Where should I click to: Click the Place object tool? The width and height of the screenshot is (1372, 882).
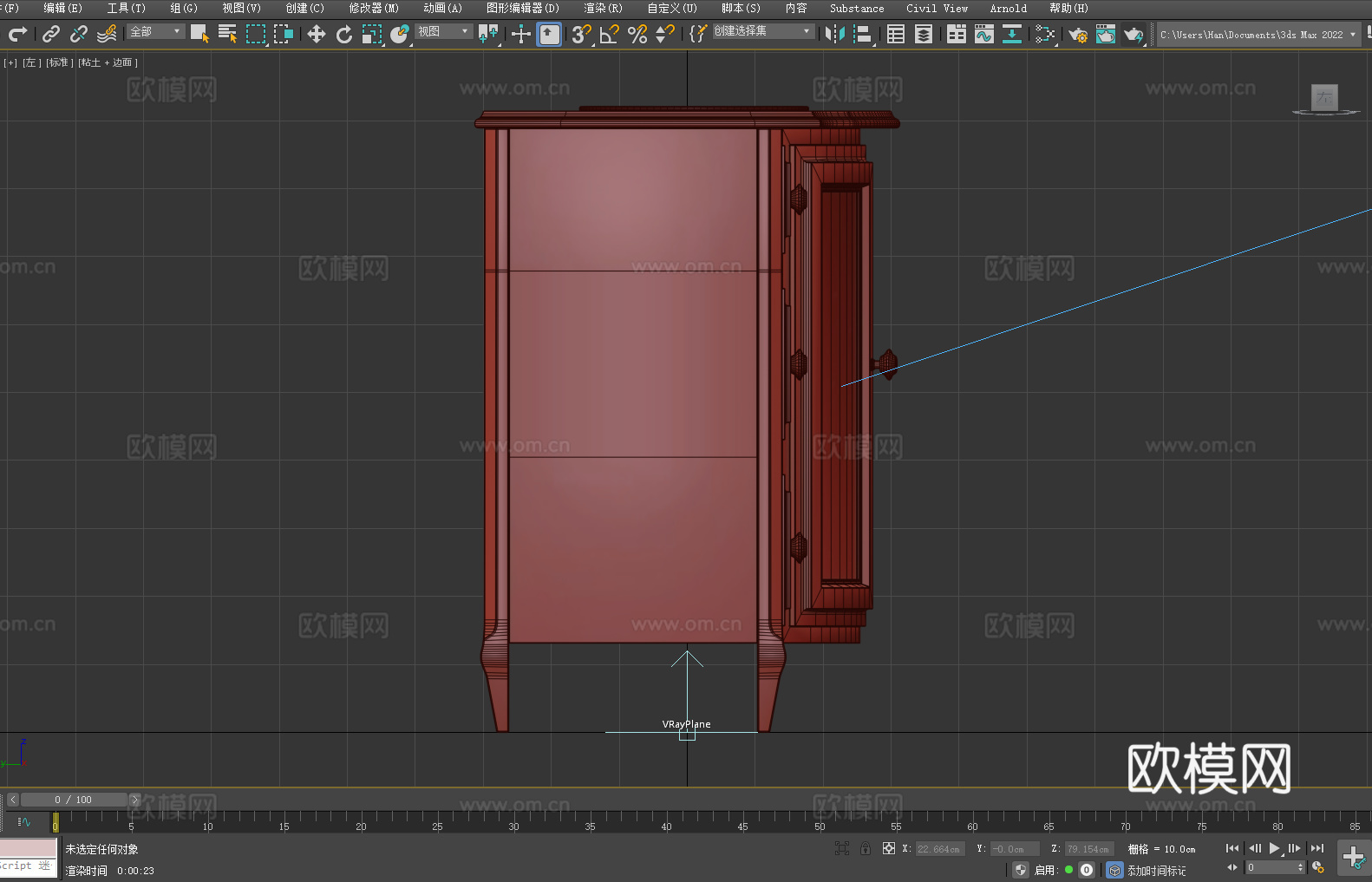tap(400, 34)
